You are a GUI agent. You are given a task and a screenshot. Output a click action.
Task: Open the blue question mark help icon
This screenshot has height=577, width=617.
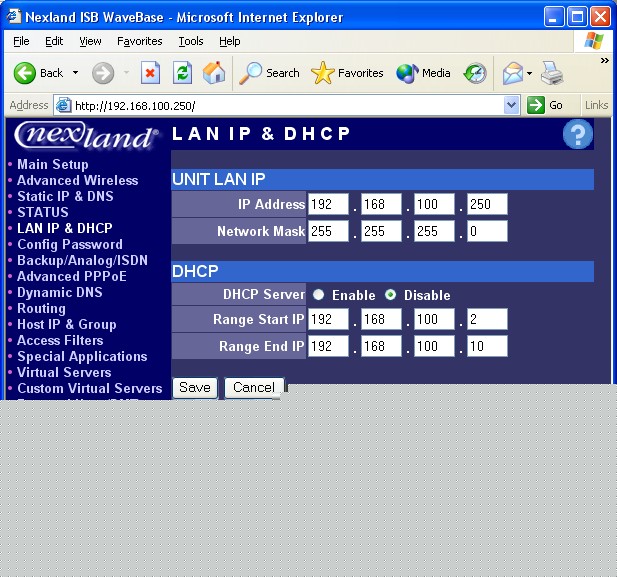tap(578, 134)
